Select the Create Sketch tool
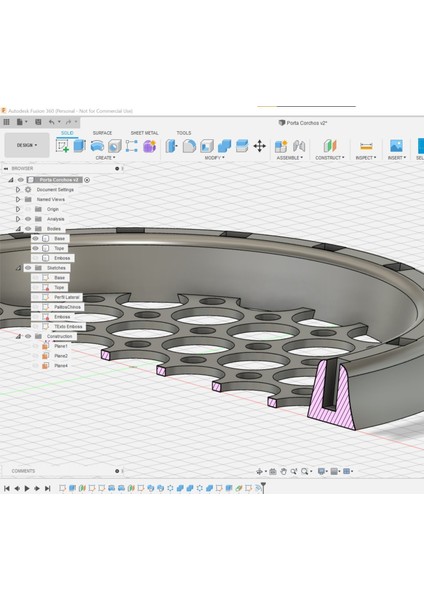The height and width of the screenshot is (600, 424). coord(62,146)
